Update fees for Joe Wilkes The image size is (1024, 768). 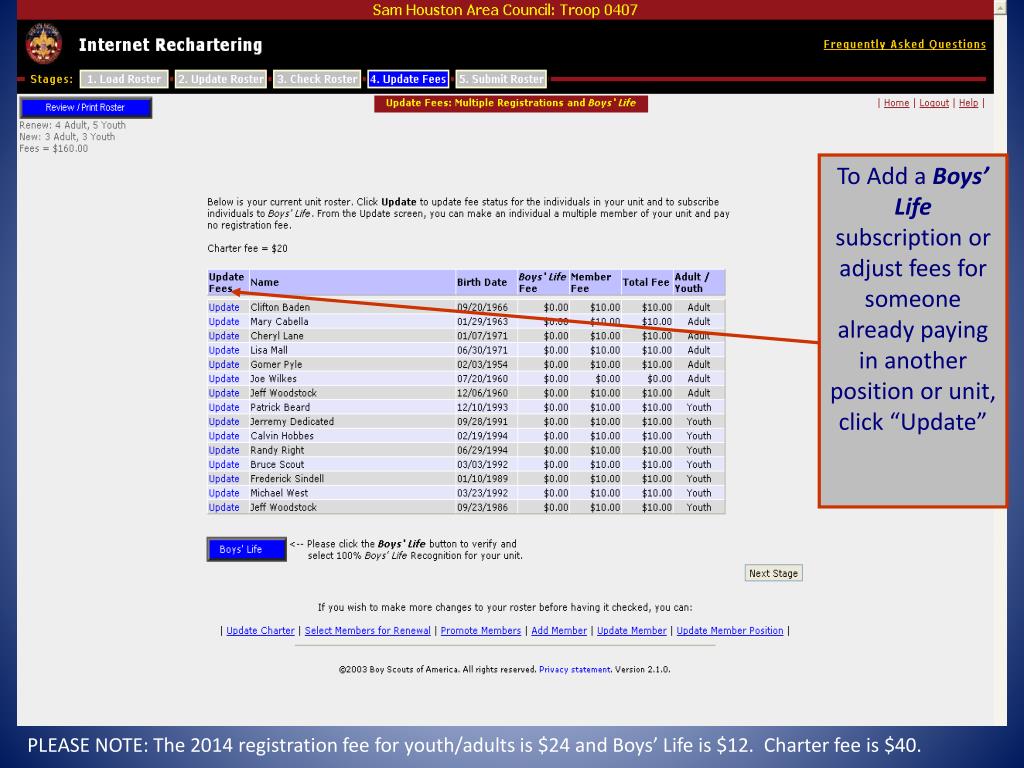(224, 379)
